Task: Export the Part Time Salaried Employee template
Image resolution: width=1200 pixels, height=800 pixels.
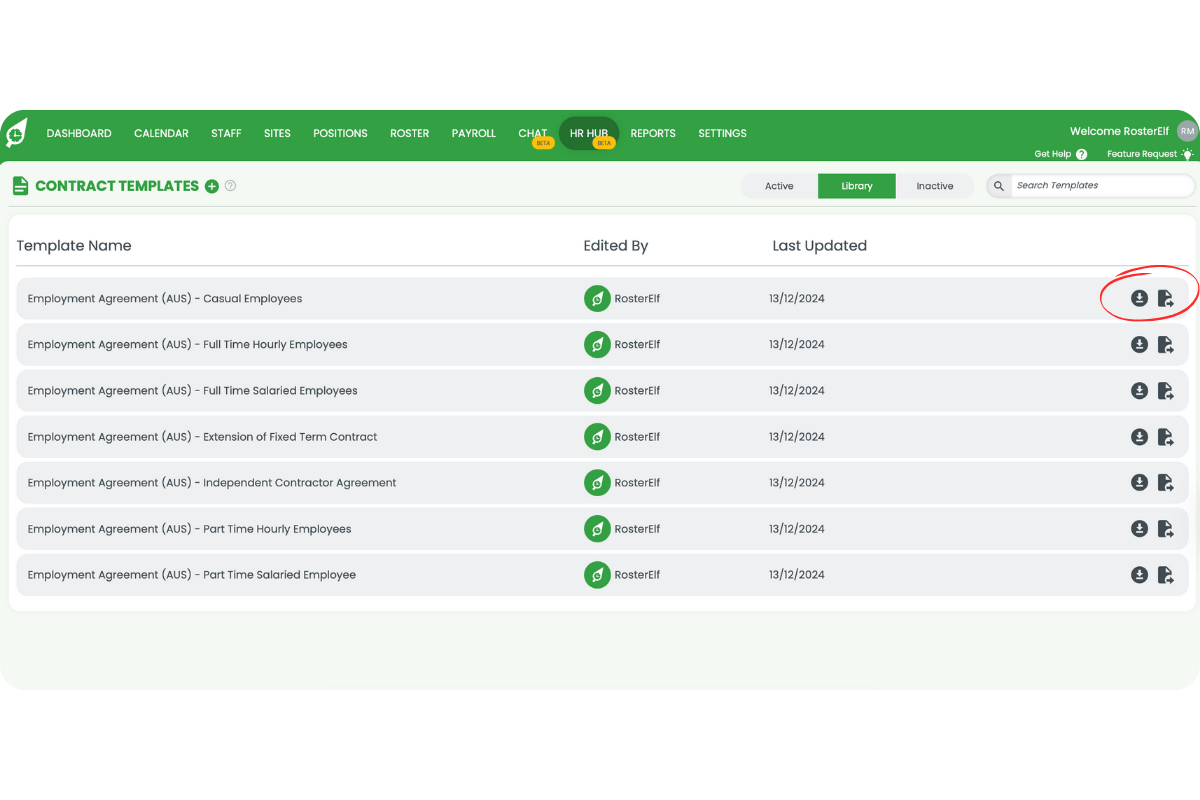Action: [x=1165, y=574]
